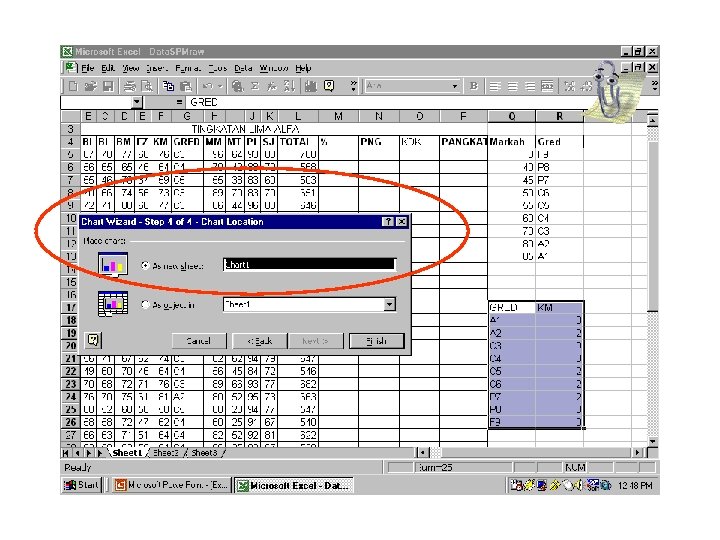The height and width of the screenshot is (540, 720).
Task: Click the Copy toolbar icon
Action: (169, 86)
